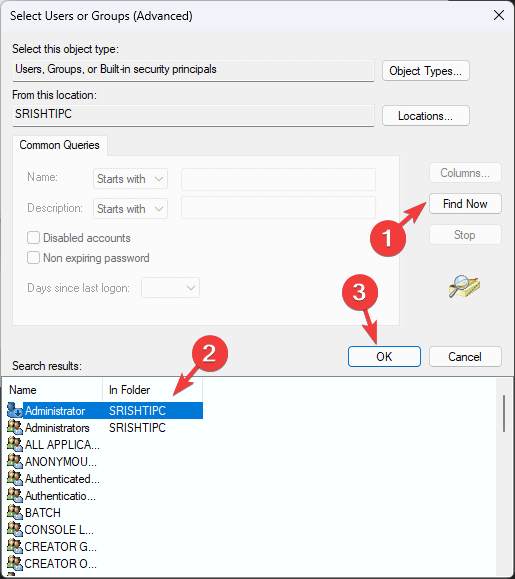The width and height of the screenshot is (515, 579).
Task: Select the Common Queries tab
Action: tap(60, 145)
